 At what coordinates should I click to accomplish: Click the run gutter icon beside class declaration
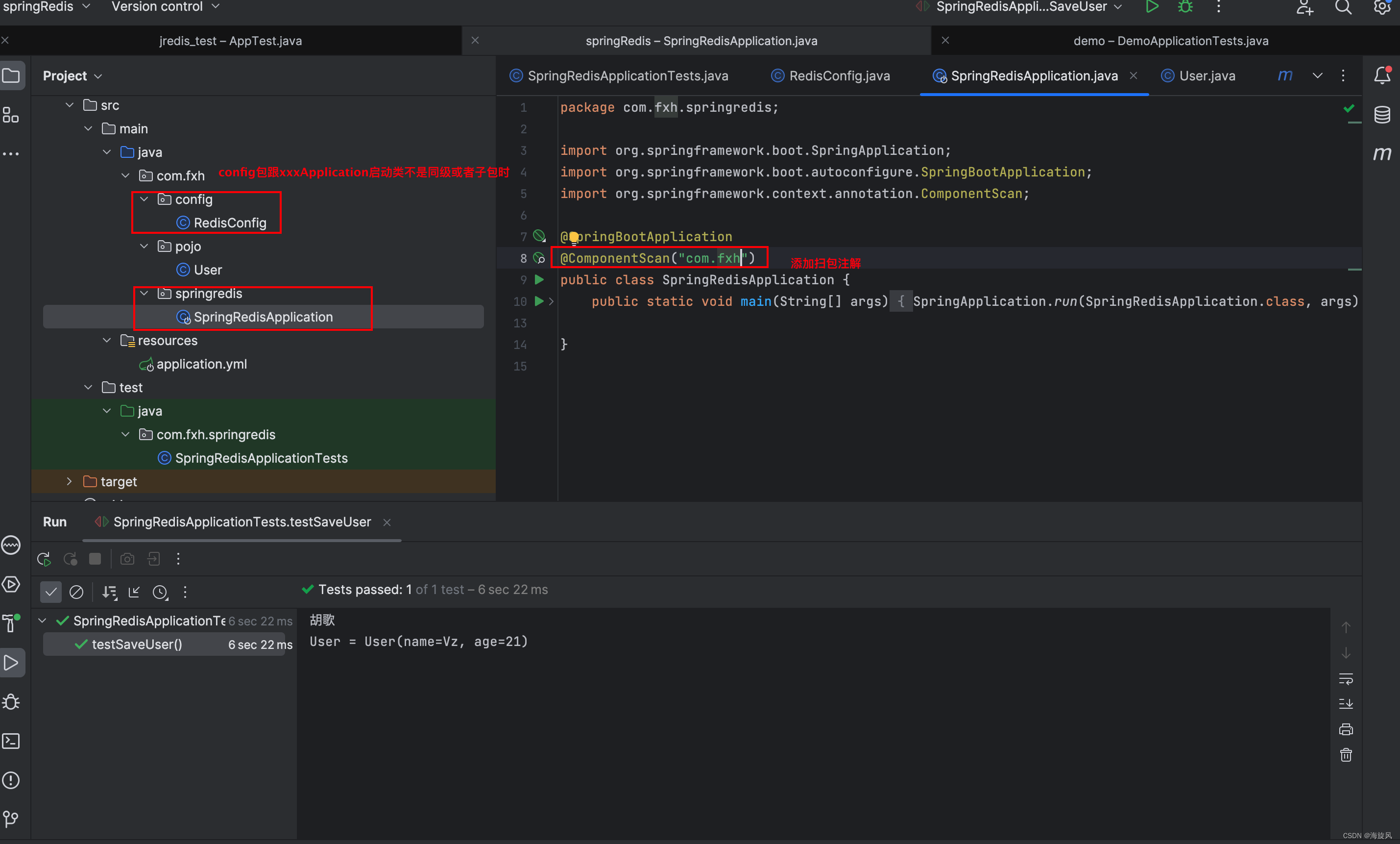[x=539, y=280]
